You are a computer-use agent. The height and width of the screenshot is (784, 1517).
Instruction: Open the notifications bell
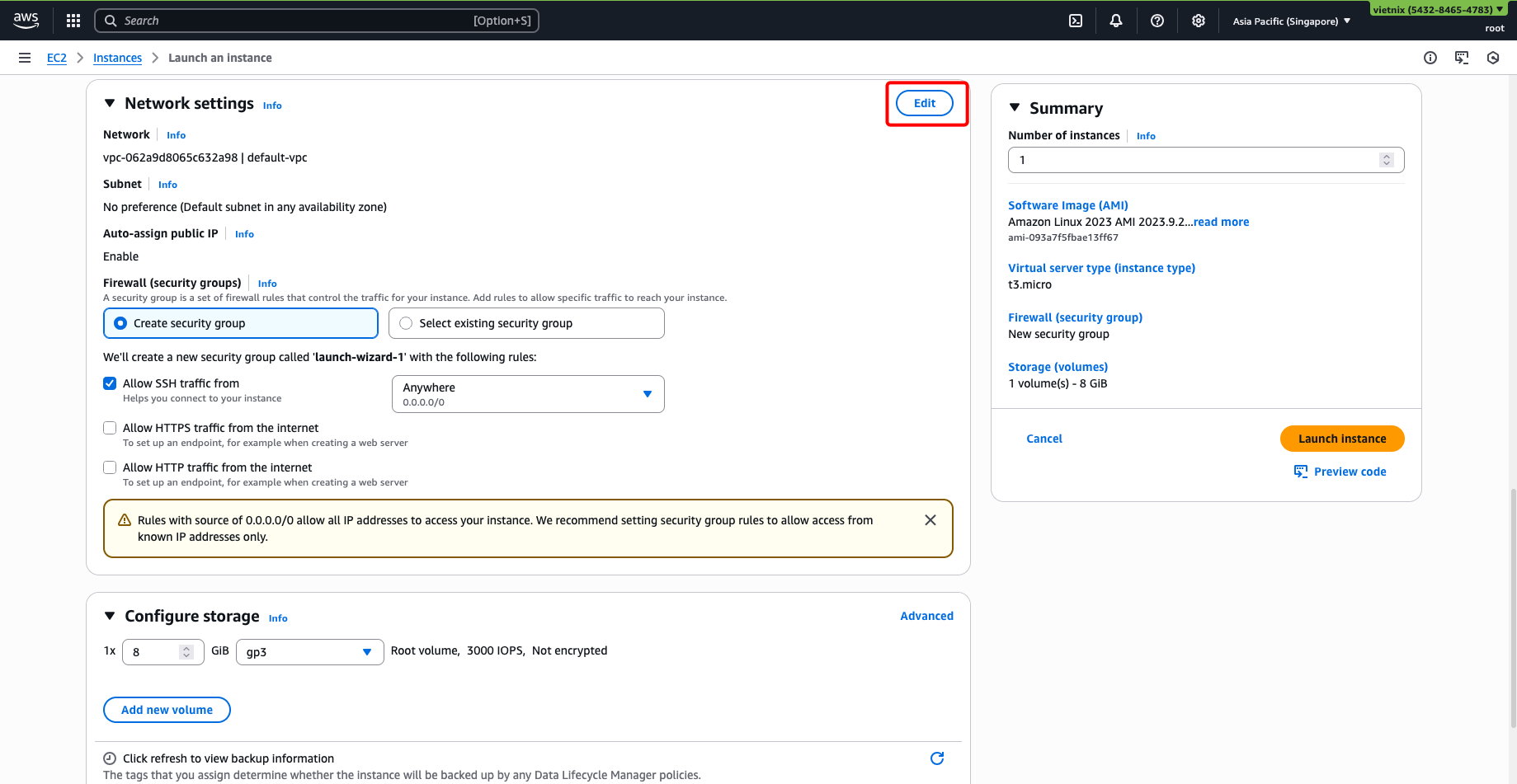tap(1115, 20)
